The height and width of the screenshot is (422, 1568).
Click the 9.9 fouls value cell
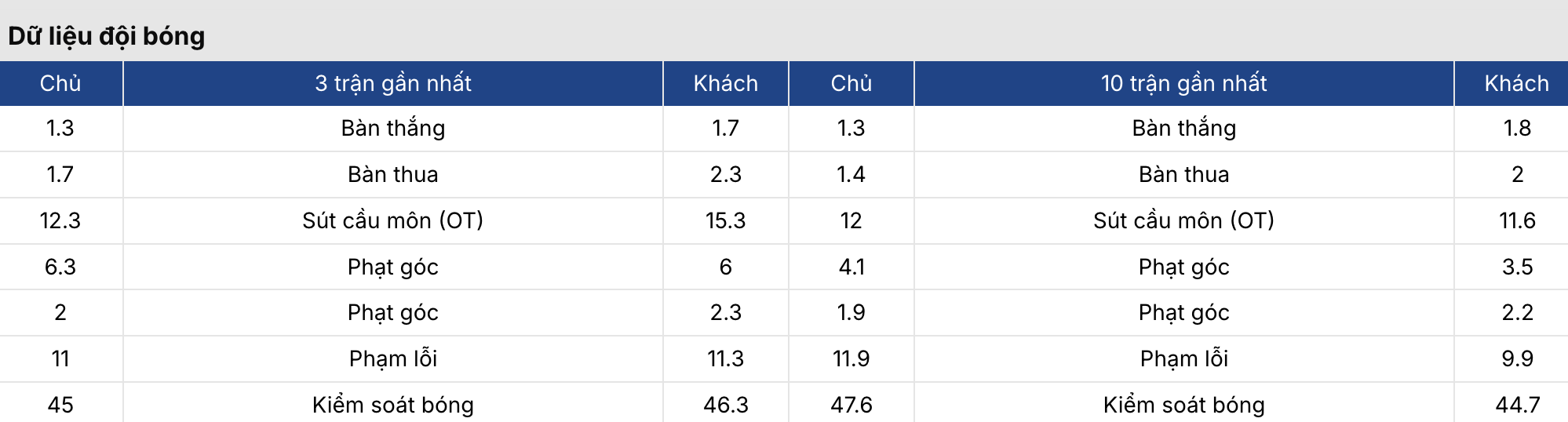tap(1516, 358)
